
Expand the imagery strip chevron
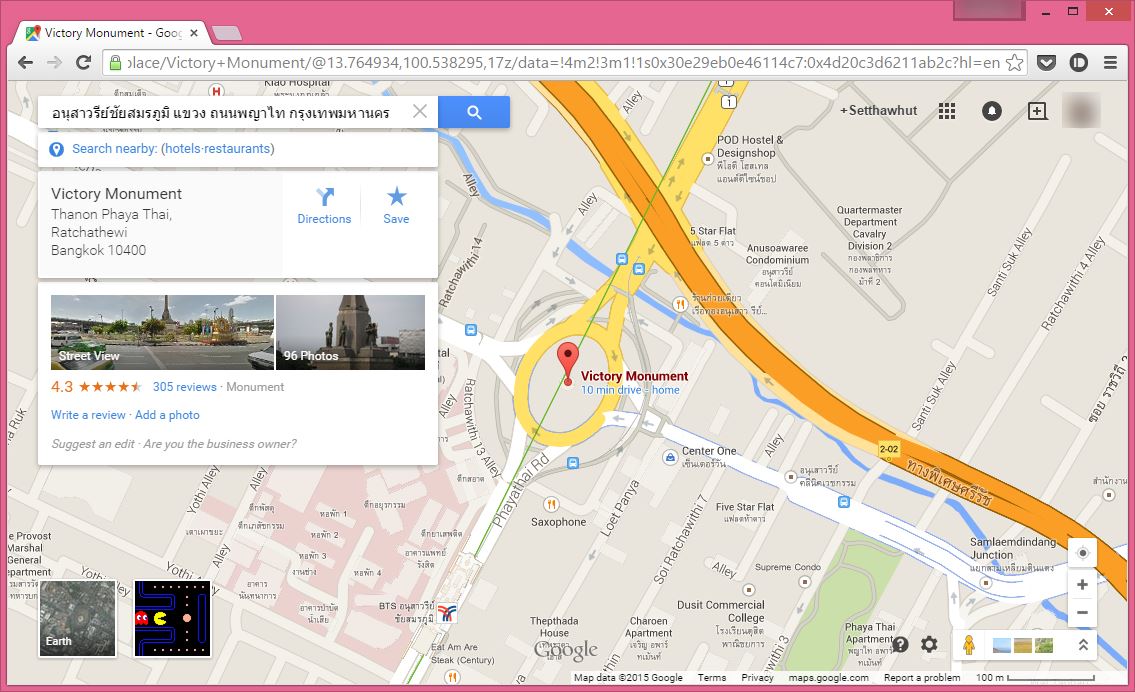point(1082,645)
